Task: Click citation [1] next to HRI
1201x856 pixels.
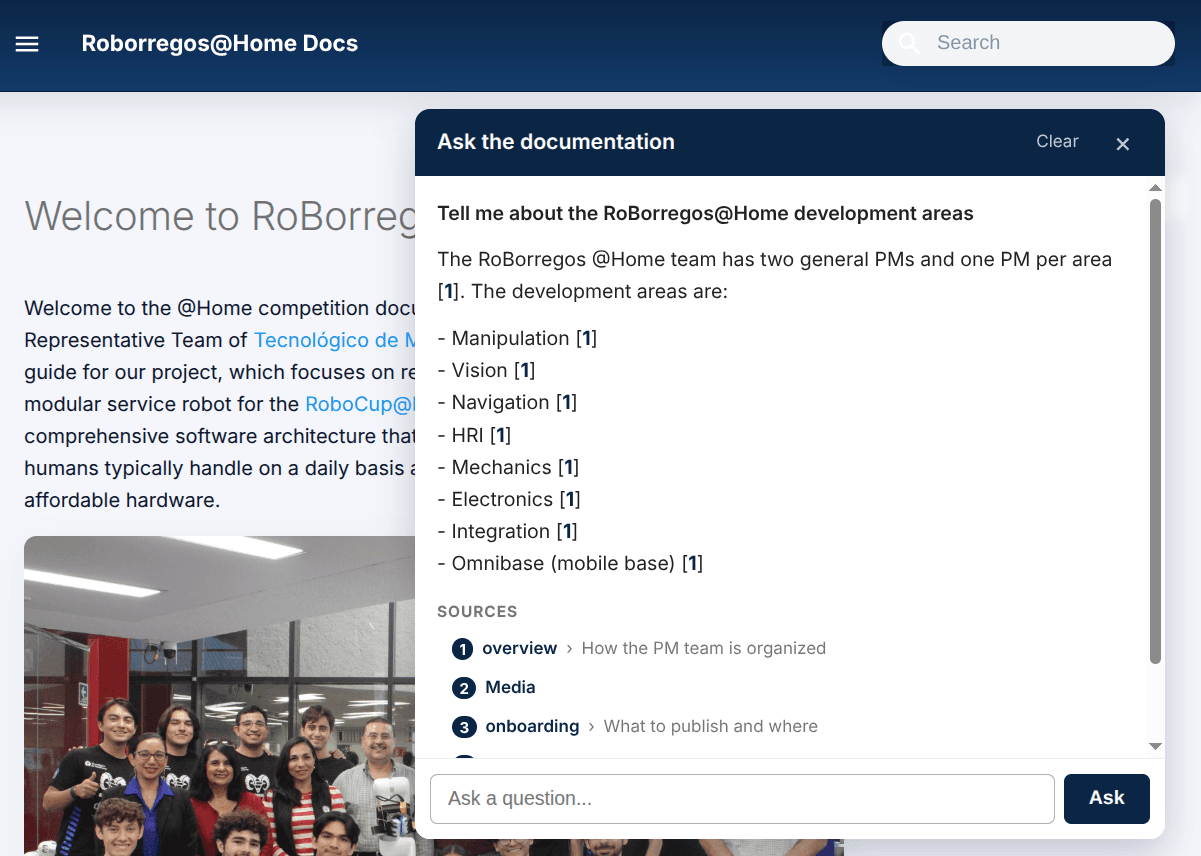Action: point(500,435)
